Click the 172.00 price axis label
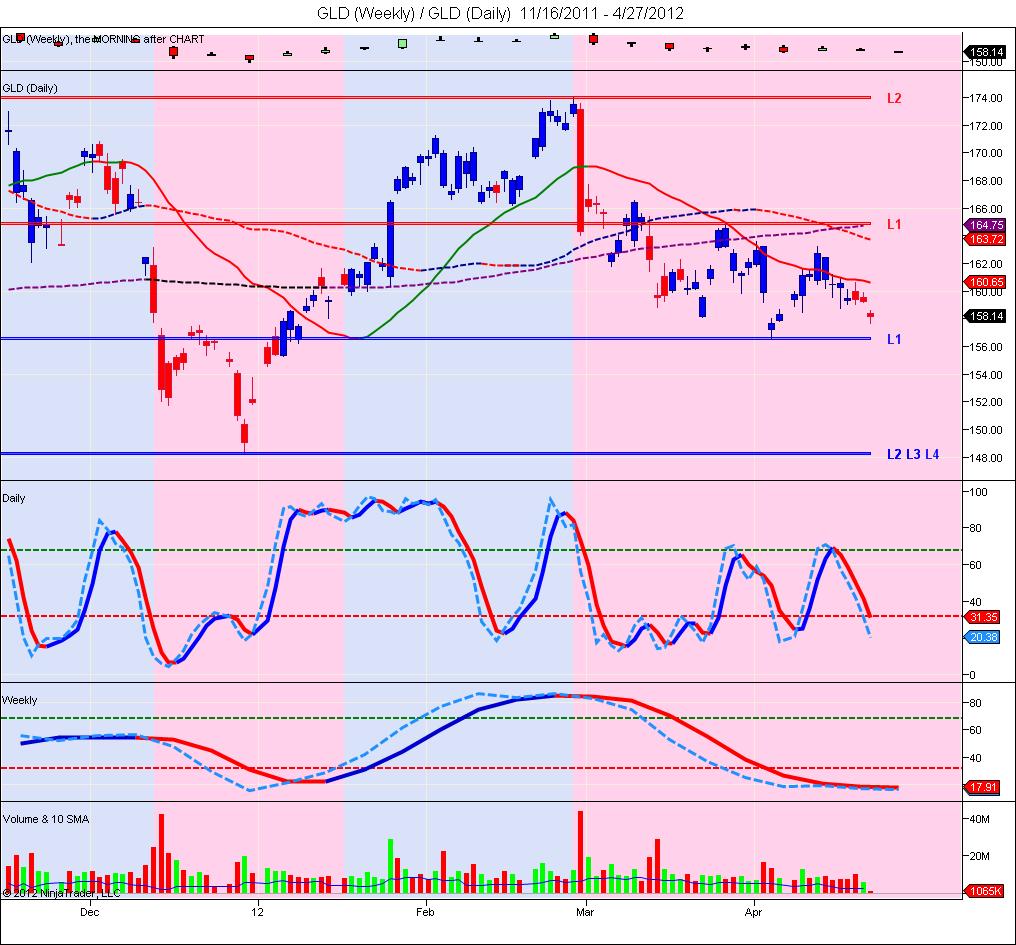The width and height of the screenshot is (1016, 945). point(986,126)
